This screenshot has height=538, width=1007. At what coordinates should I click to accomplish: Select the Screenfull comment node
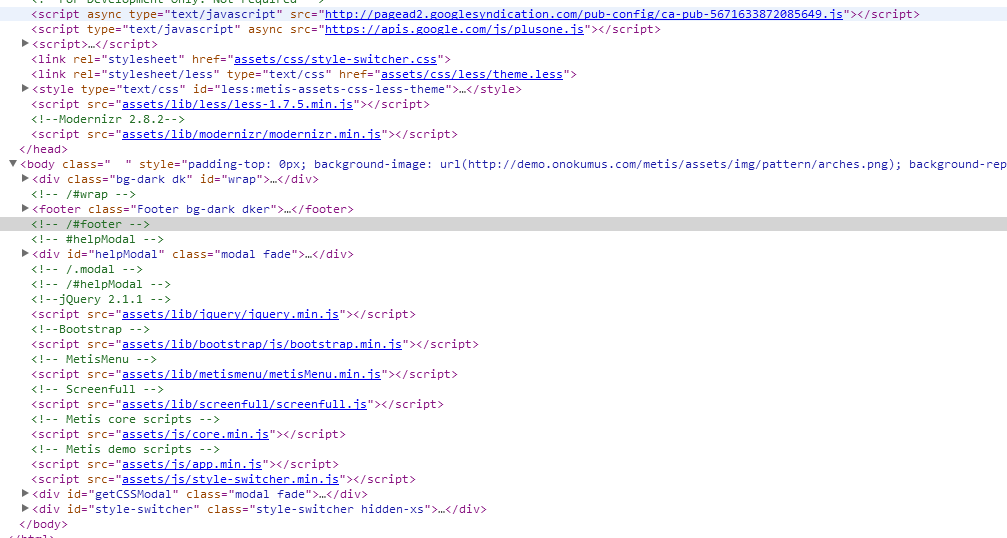click(x=97, y=389)
